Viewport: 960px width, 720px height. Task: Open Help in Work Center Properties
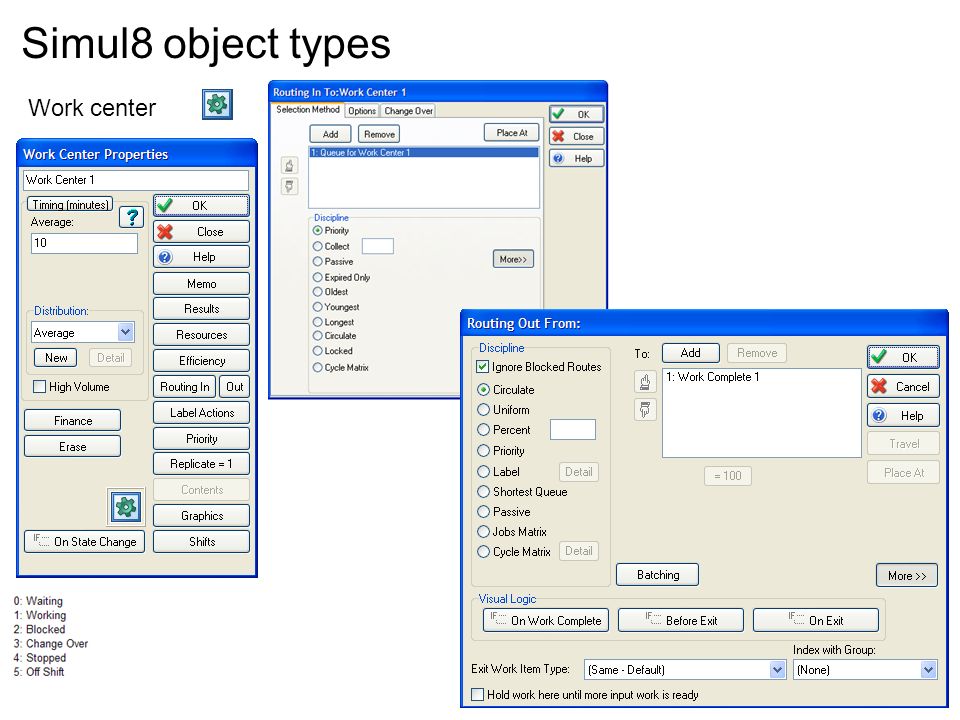coord(201,257)
